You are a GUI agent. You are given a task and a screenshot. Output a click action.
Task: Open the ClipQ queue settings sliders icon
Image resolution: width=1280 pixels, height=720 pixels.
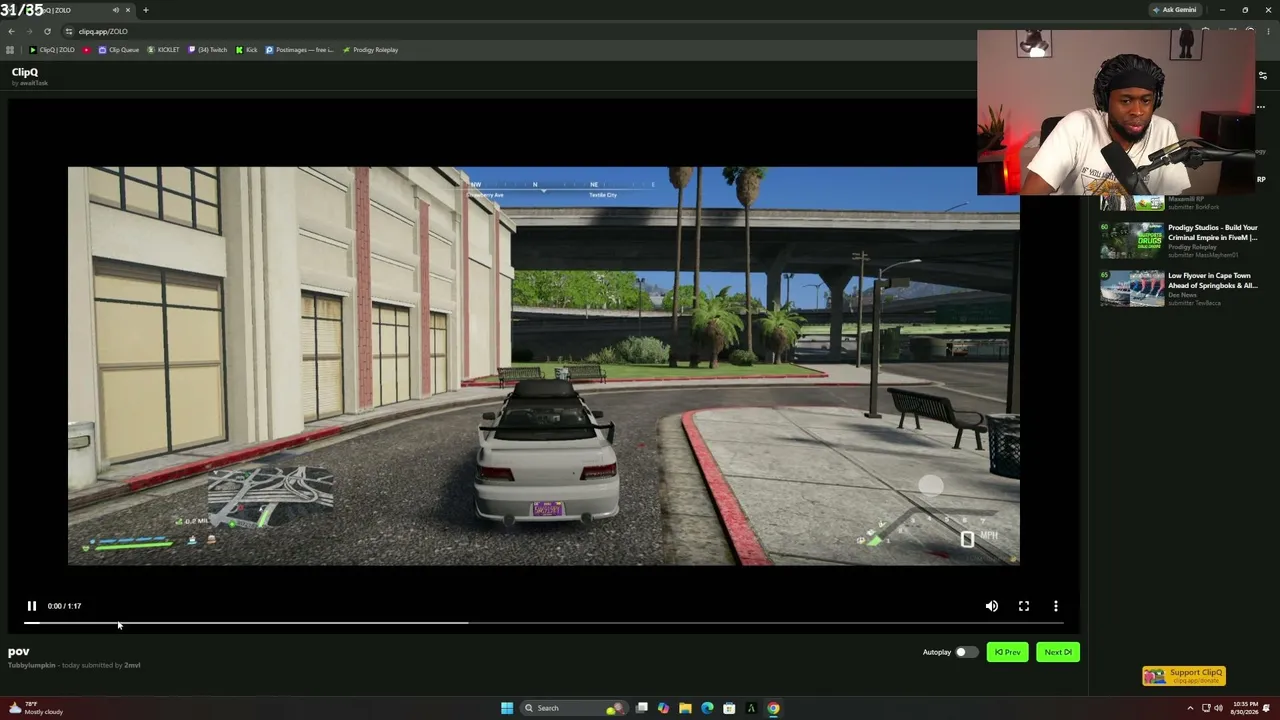[1262, 75]
